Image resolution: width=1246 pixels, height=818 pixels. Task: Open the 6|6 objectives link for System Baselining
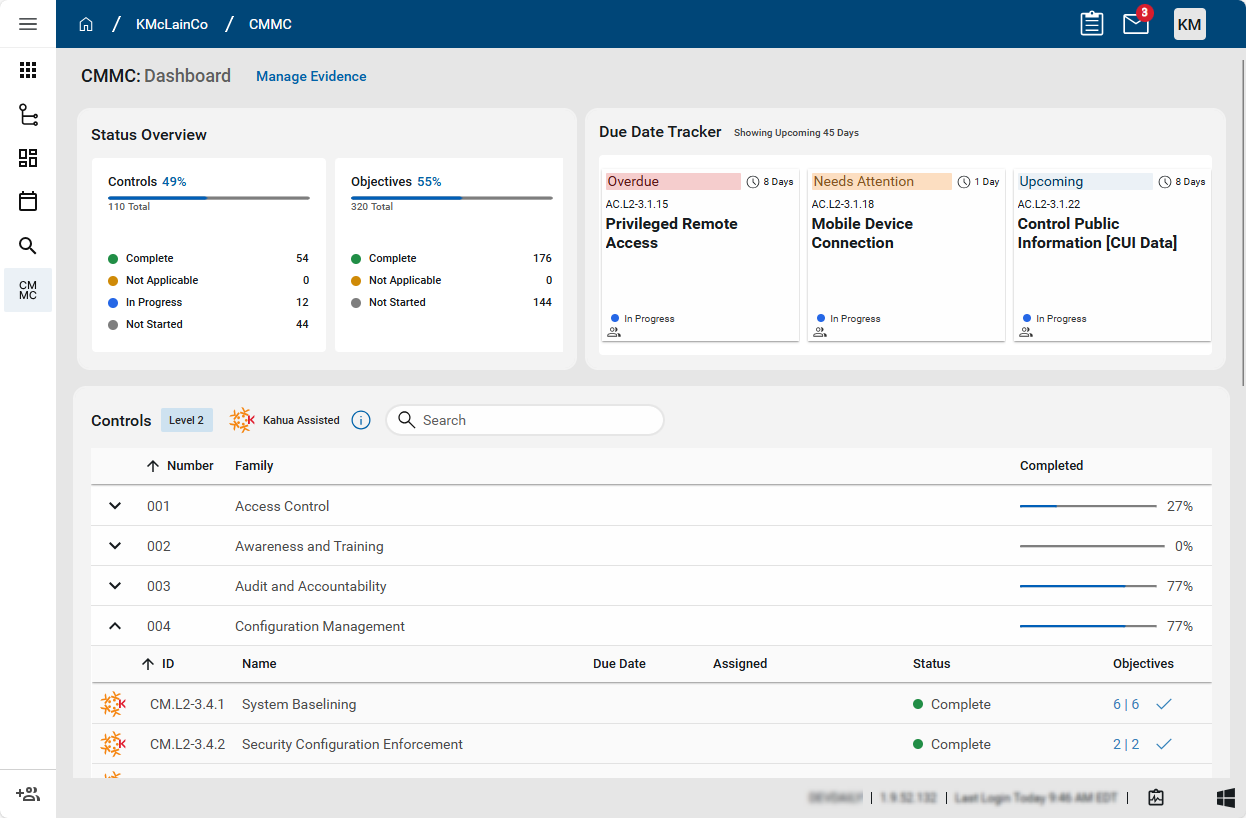click(x=1126, y=704)
